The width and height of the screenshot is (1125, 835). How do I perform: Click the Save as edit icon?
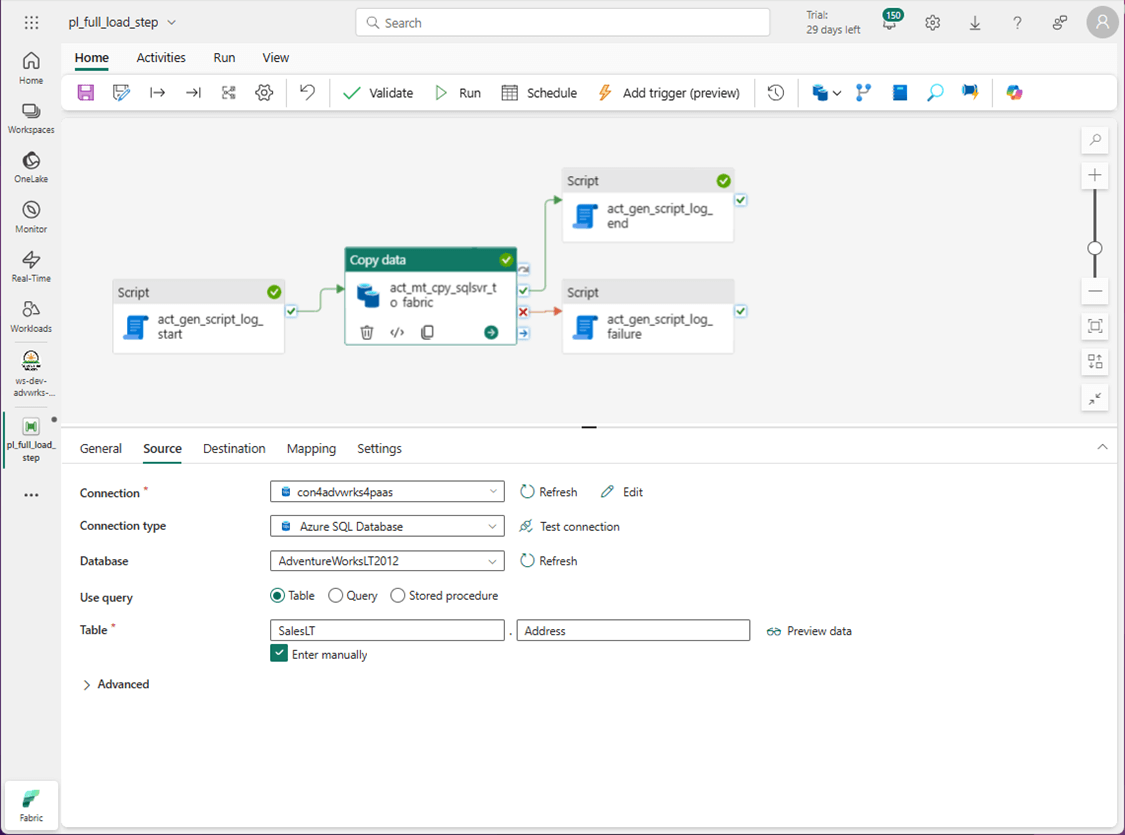[x=121, y=93]
